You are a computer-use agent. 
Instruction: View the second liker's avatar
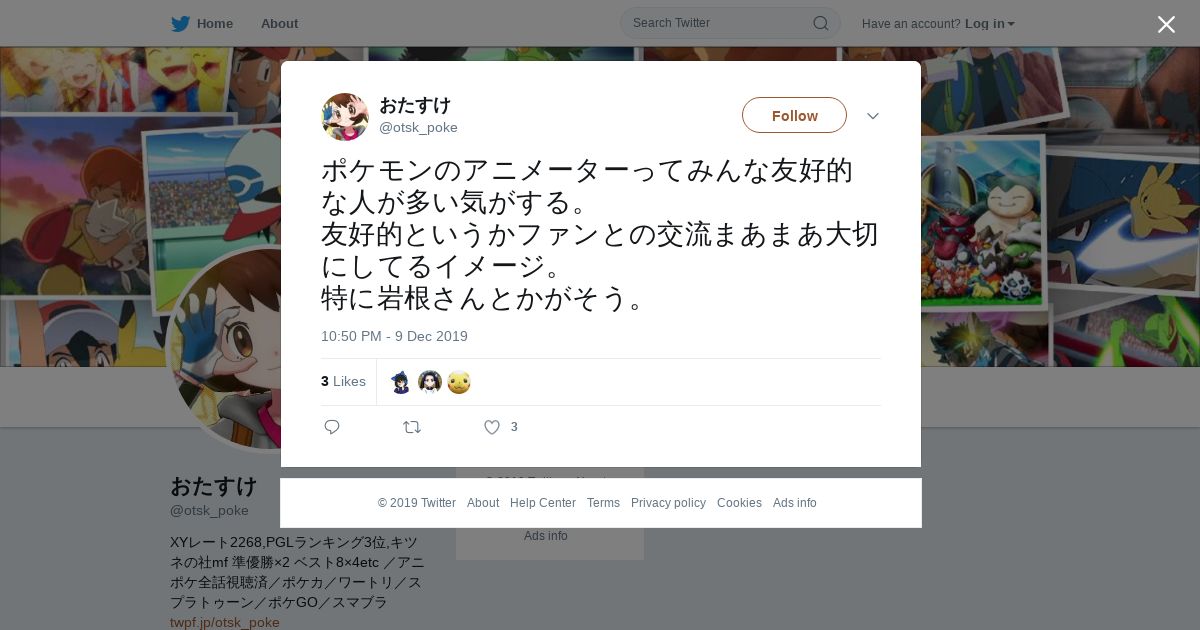430,382
